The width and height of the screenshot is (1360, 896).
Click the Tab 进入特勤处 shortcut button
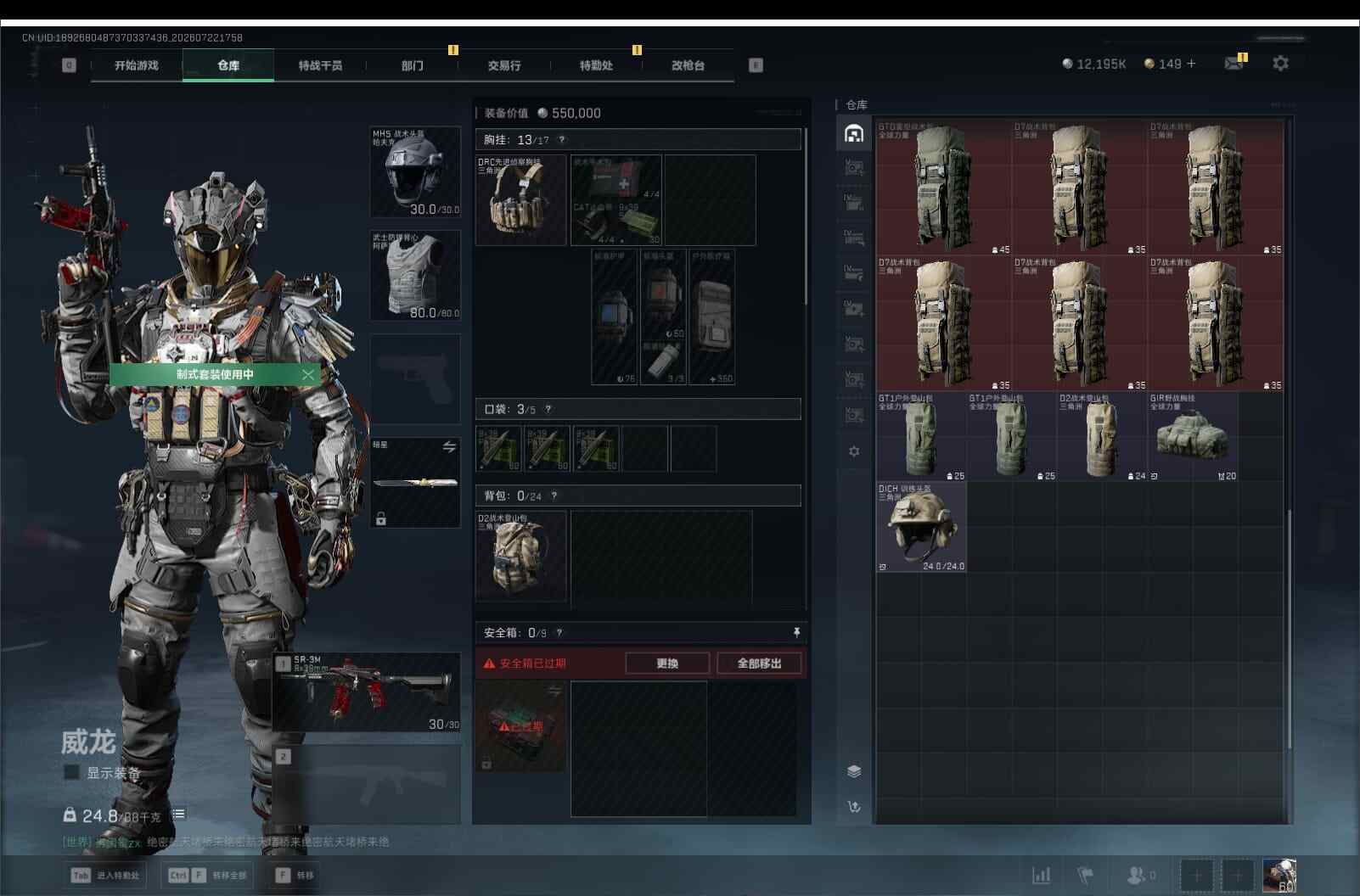[x=106, y=876]
